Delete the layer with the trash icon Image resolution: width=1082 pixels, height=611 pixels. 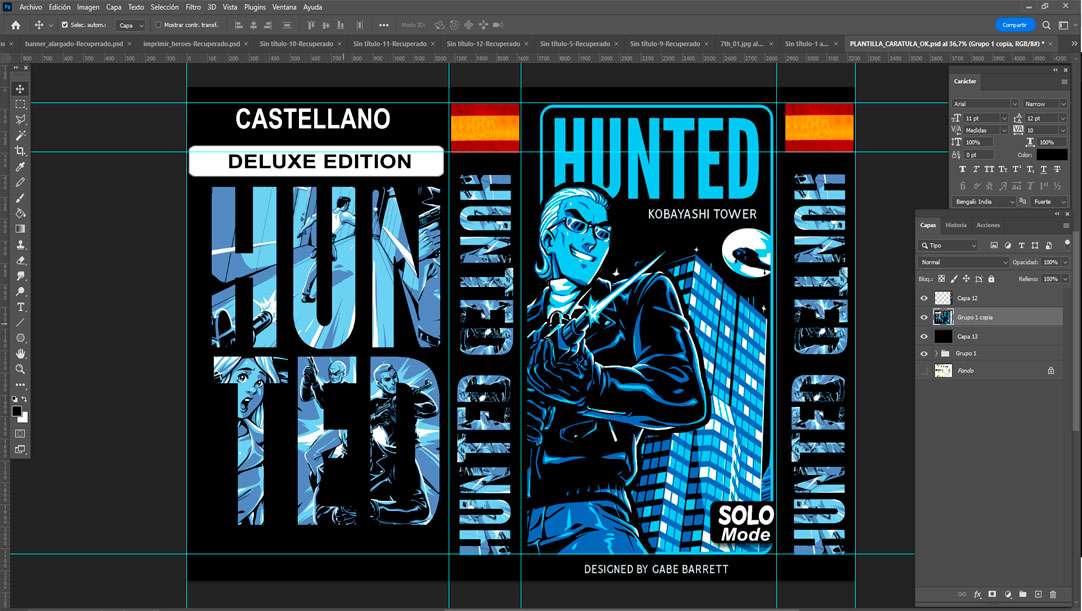(x=1053, y=594)
